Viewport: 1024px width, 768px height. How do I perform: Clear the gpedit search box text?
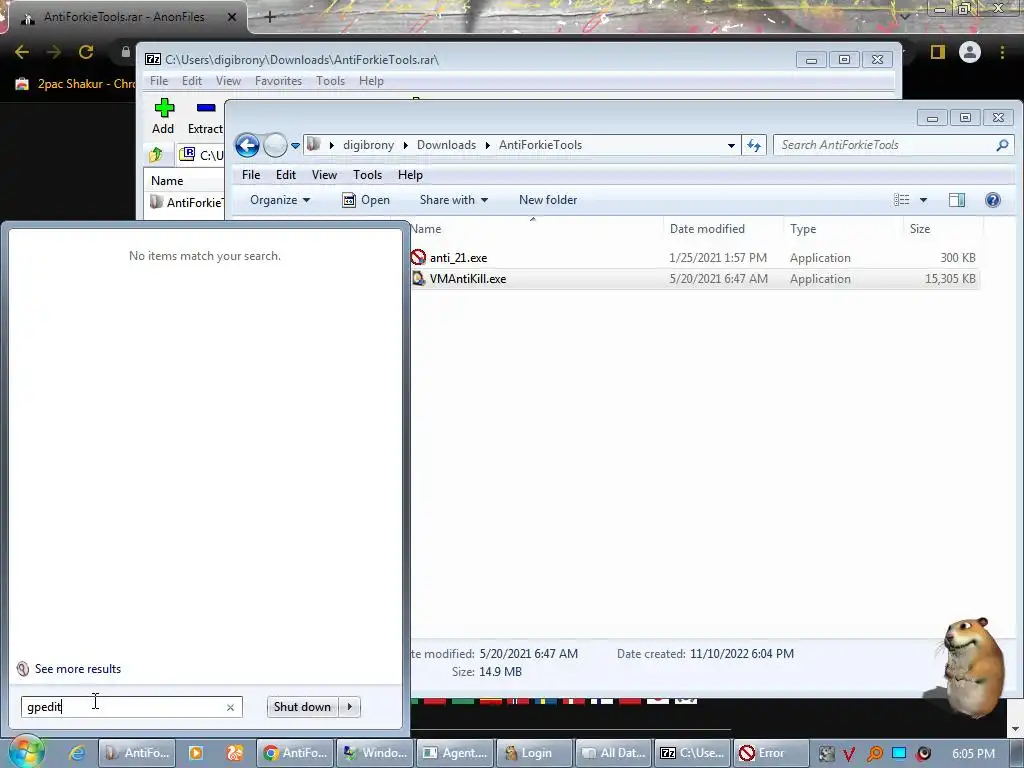(x=230, y=707)
